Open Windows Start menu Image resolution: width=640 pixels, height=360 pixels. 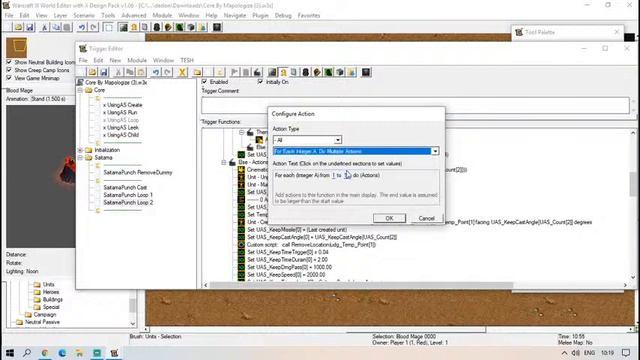pyautogui.click(x=10, y=353)
